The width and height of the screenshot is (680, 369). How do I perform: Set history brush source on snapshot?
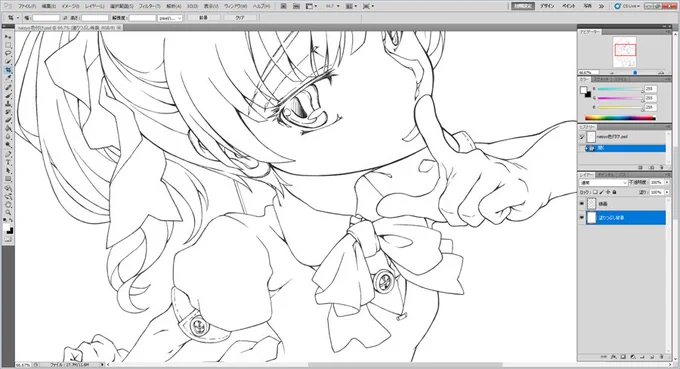pos(582,137)
